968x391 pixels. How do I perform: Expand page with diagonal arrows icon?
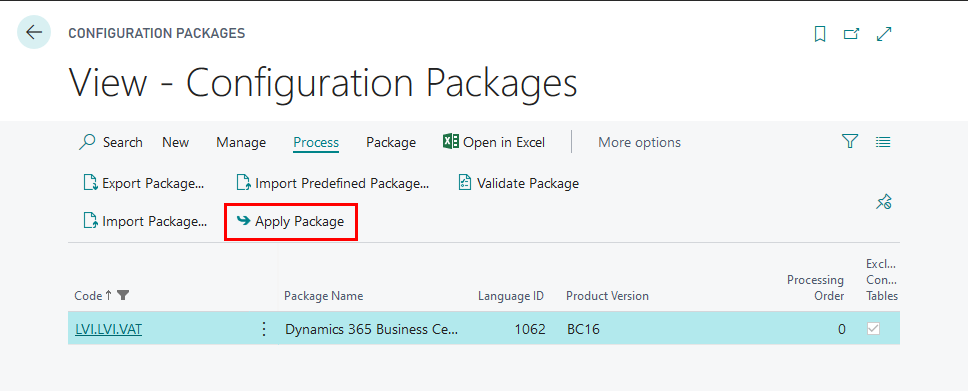click(884, 34)
